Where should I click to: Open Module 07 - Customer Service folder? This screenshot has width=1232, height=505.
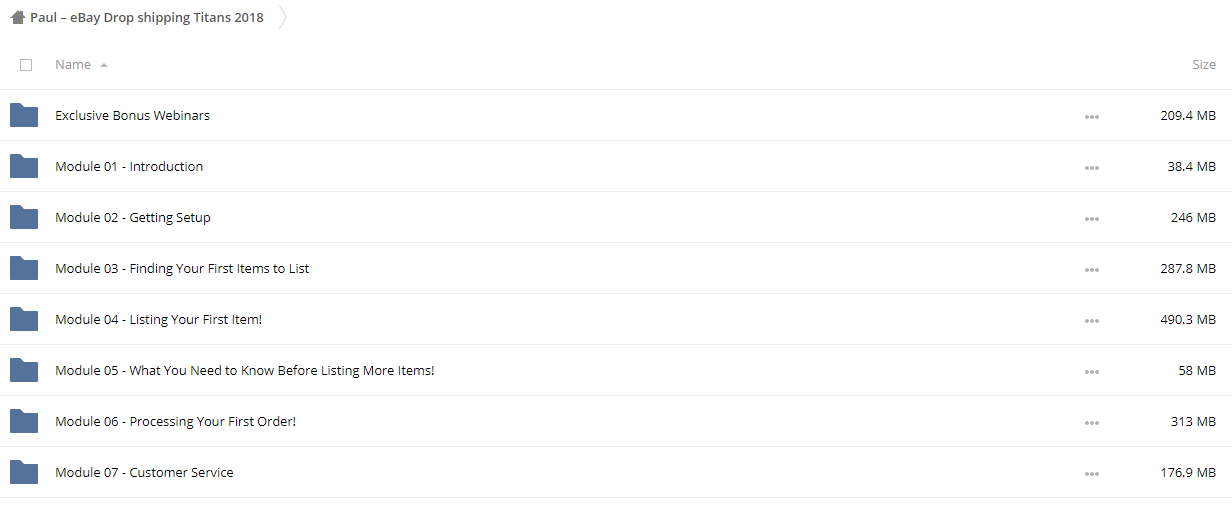[144, 472]
